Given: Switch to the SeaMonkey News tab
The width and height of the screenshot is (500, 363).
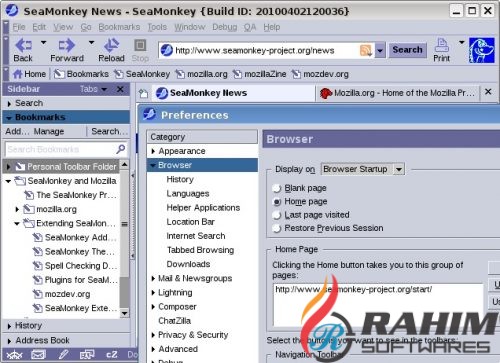Looking at the screenshot, I should 233,93.
